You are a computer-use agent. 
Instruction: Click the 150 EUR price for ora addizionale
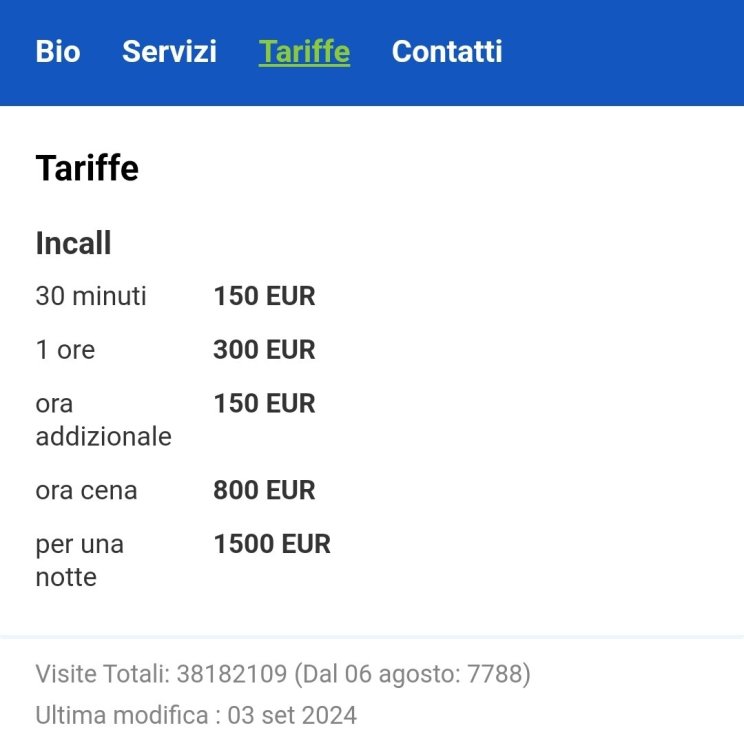(x=264, y=404)
